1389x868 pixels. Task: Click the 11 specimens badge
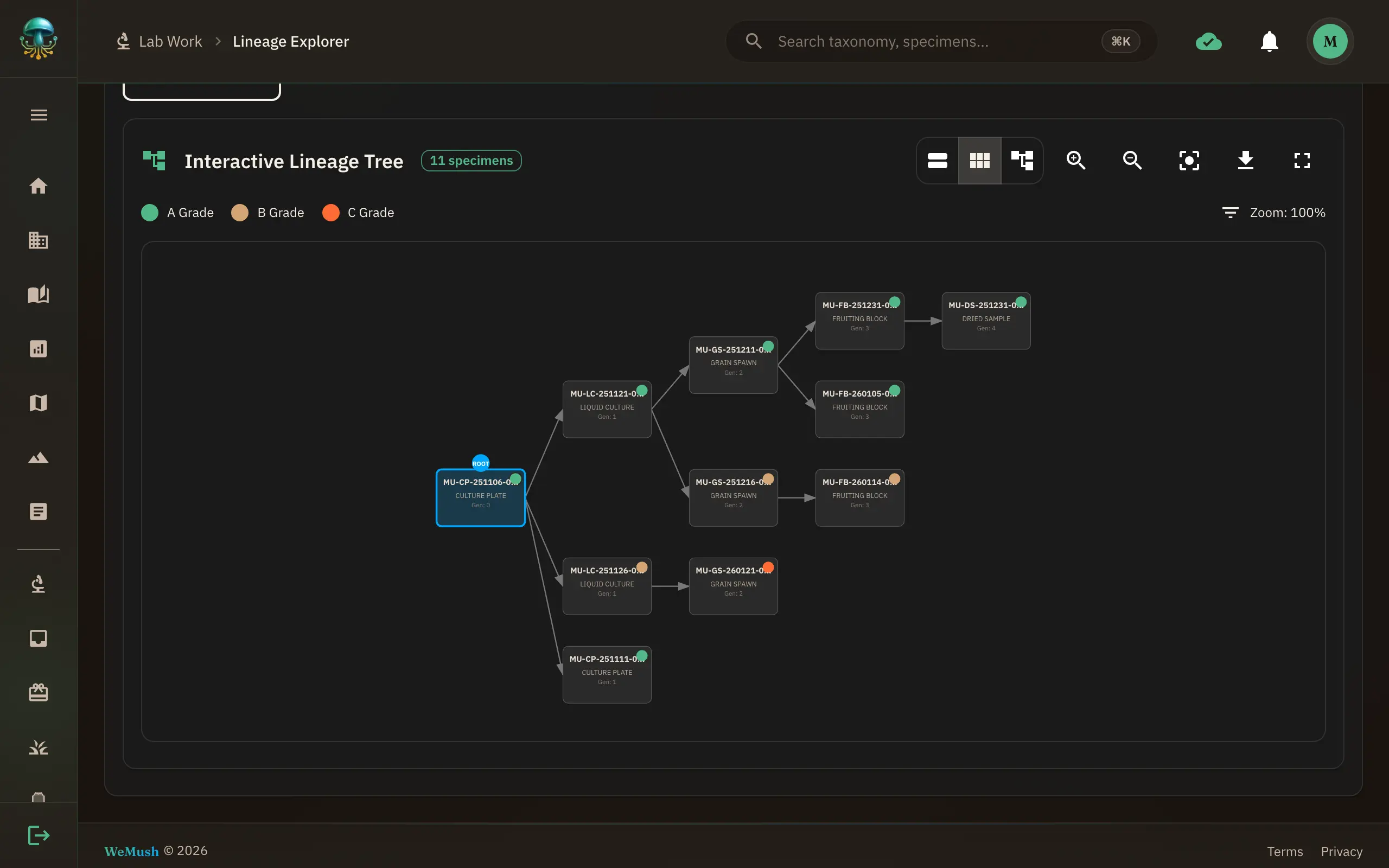coord(471,161)
